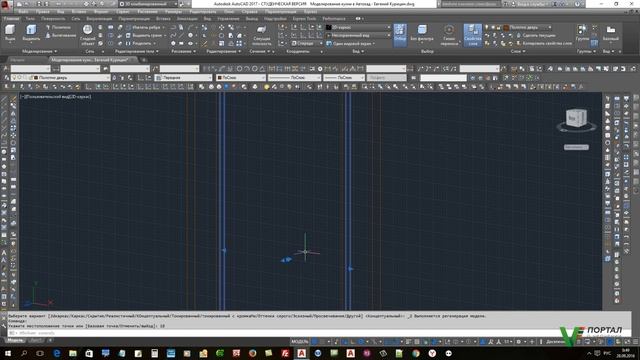Click the Express Tools ribbon tab
640x360 pixels.
[304, 18]
